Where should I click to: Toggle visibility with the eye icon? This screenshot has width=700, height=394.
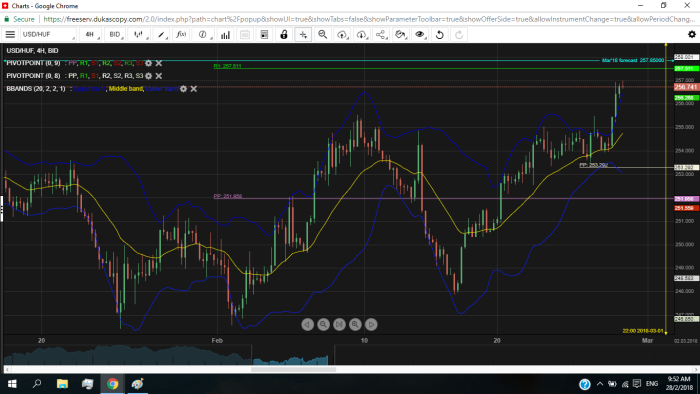[420, 34]
